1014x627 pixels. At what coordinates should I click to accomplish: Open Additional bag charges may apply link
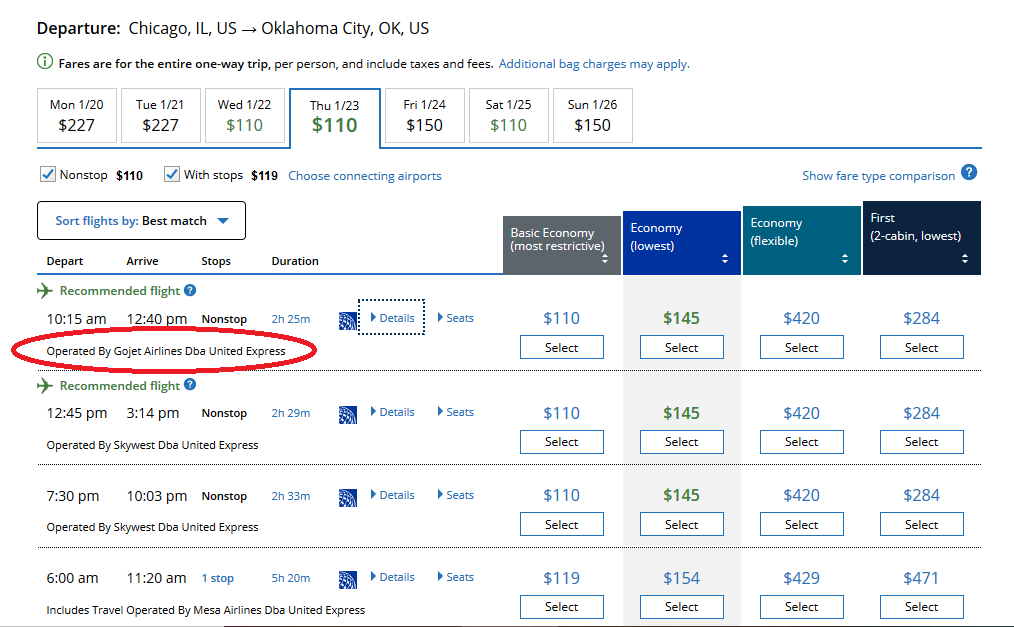[594, 64]
